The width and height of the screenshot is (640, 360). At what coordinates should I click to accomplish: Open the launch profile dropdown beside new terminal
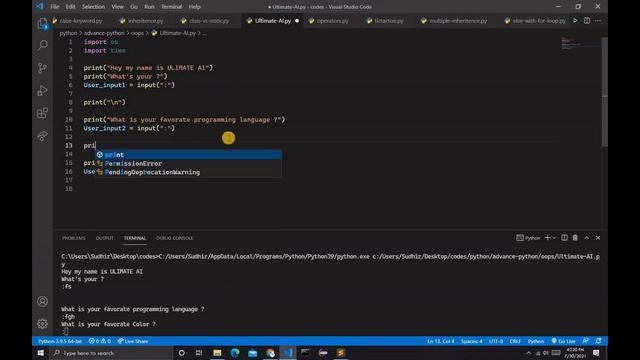(554, 238)
